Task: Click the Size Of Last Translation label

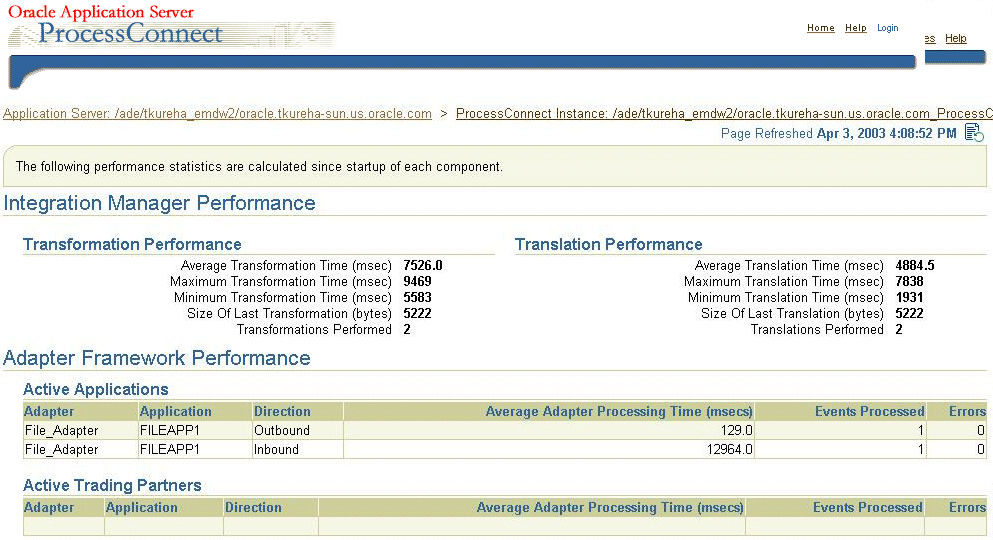Action: [792, 314]
